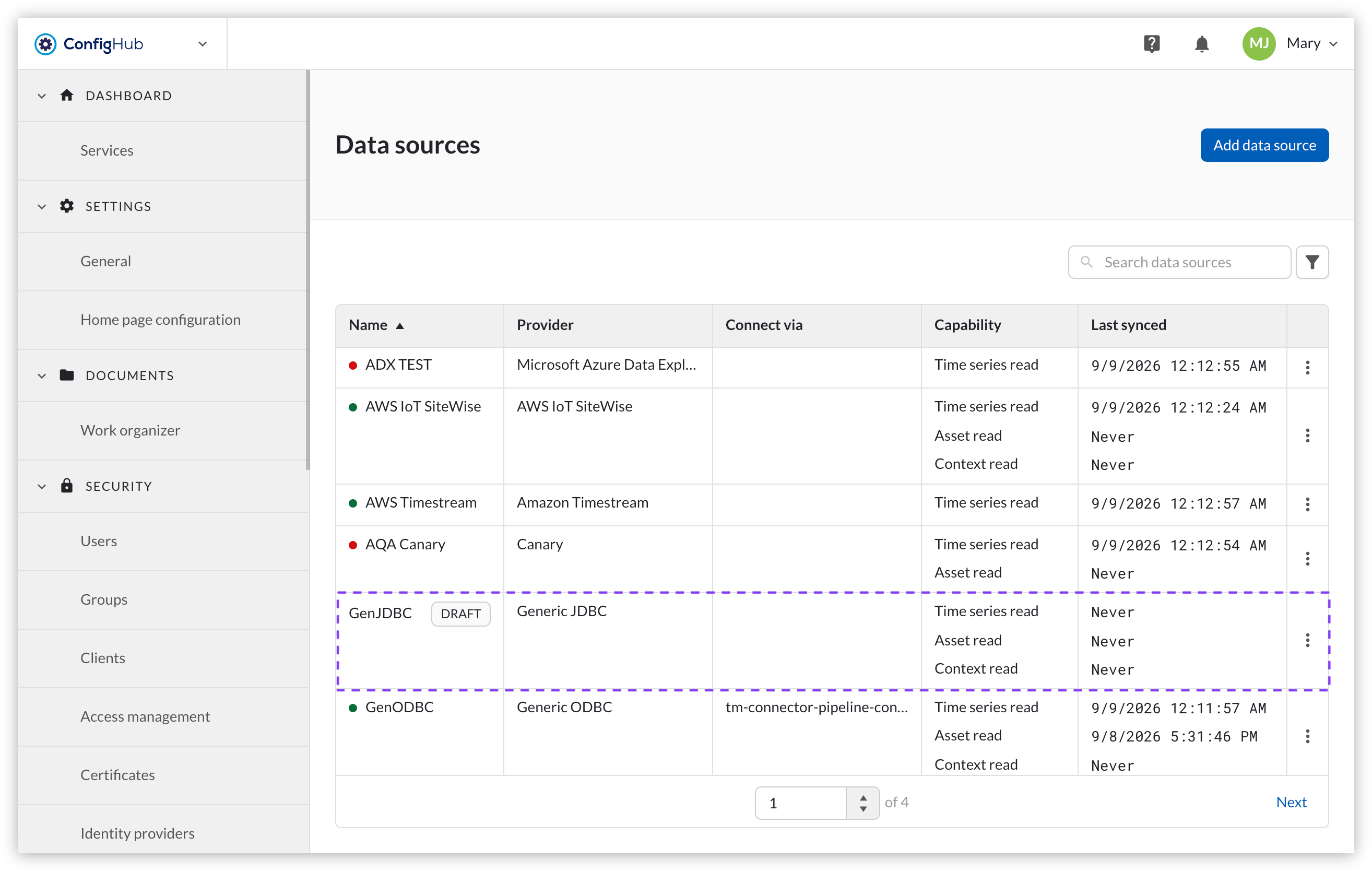Select the tm-connector-pipeline-con... cell
Screen dimensions: 1372x871
click(816, 707)
